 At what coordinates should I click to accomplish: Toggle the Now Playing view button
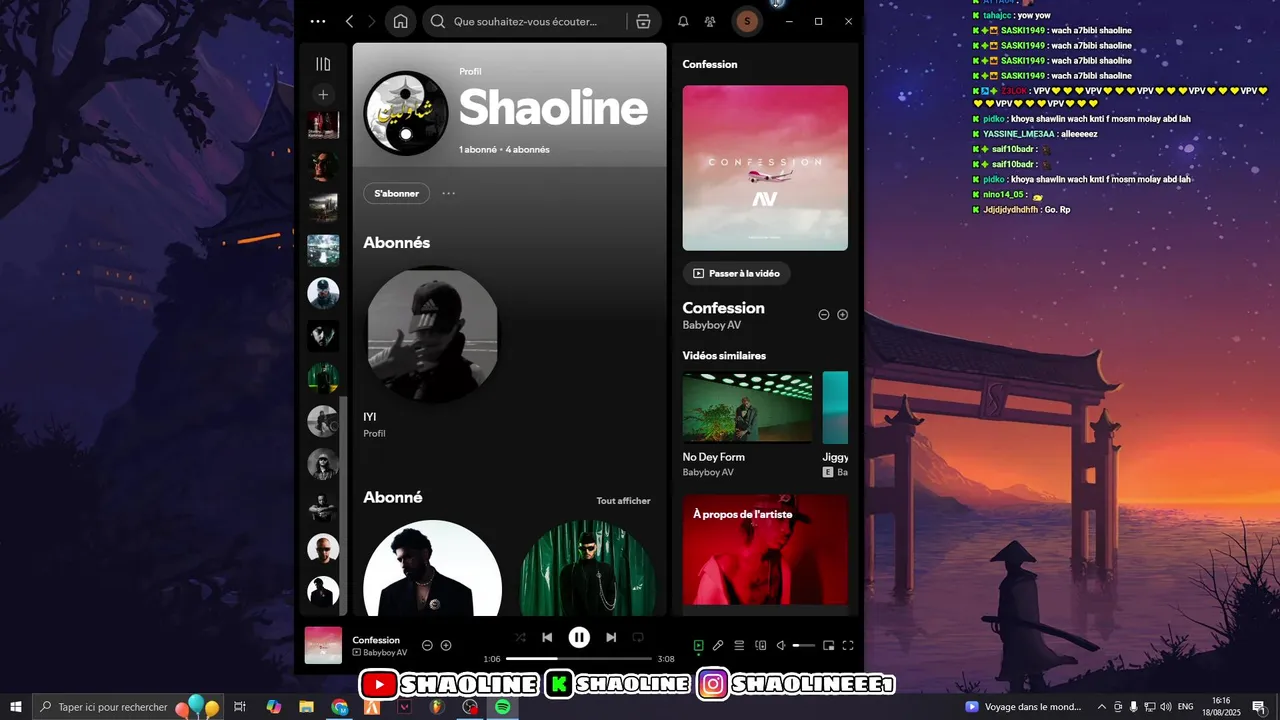coord(699,645)
